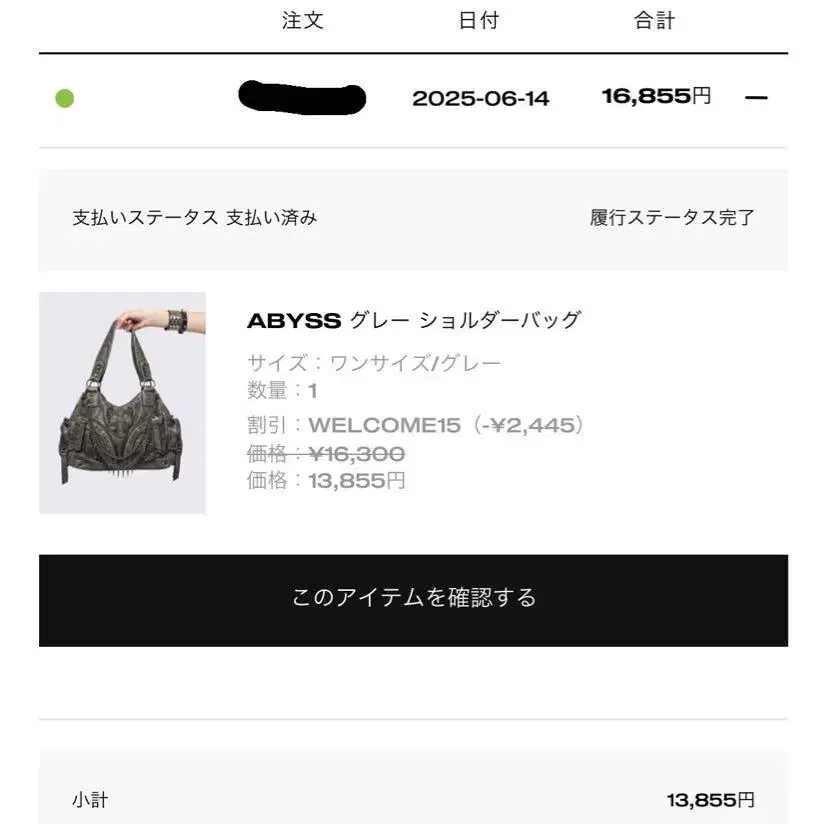Viewport: 824px width, 824px height.
Task: Click the discounted price 13,855円
Action: point(356,480)
